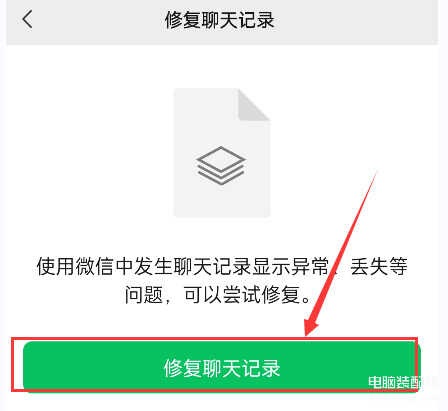Click the word 微信 in the description
Screen dimensions: 448x411
point(94,267)
